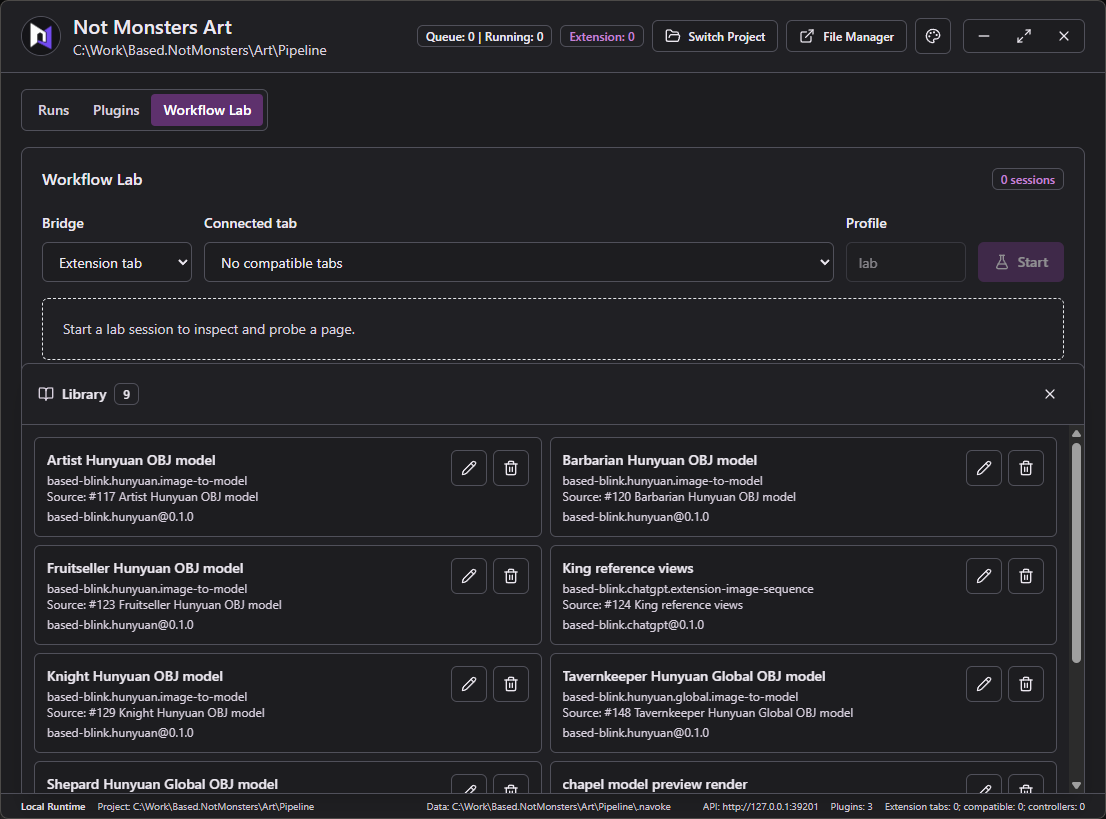The width and height of the screenshot is (1106, 819).
Task: Click the Queue and Running status badge
Action: click(x=485, y=37)
